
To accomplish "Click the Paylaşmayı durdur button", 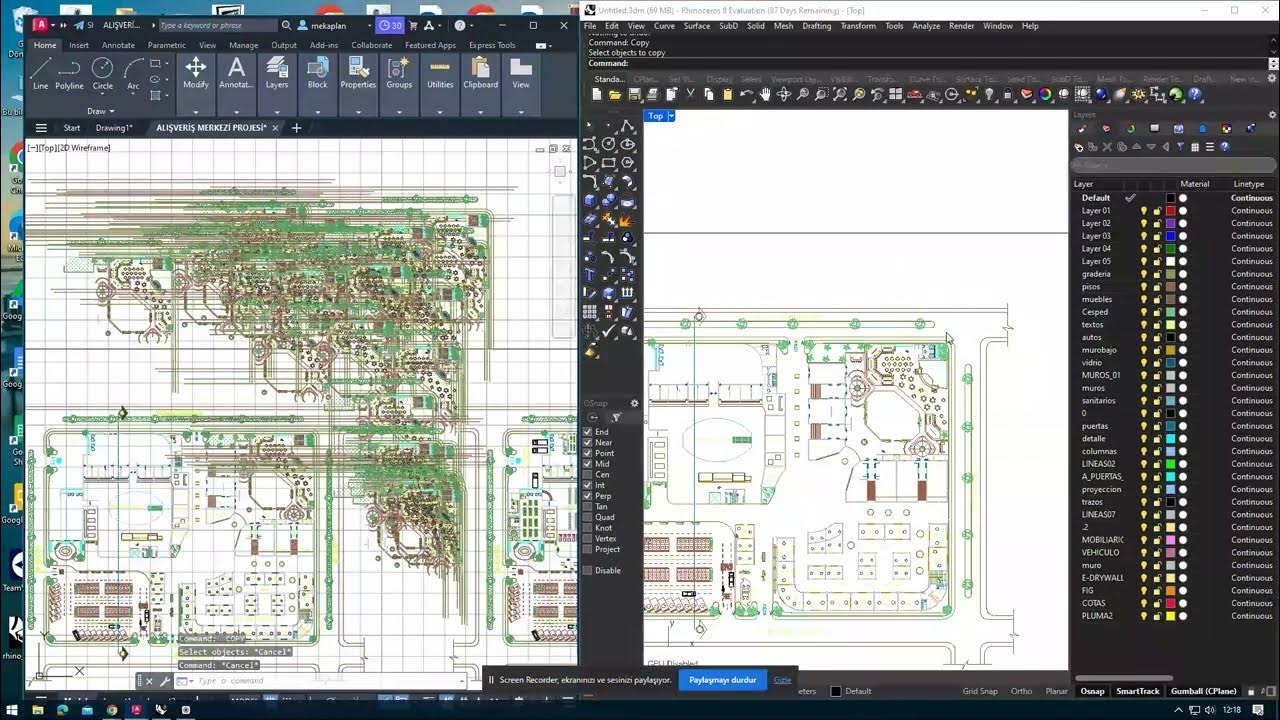I will (x=722, y=680).
